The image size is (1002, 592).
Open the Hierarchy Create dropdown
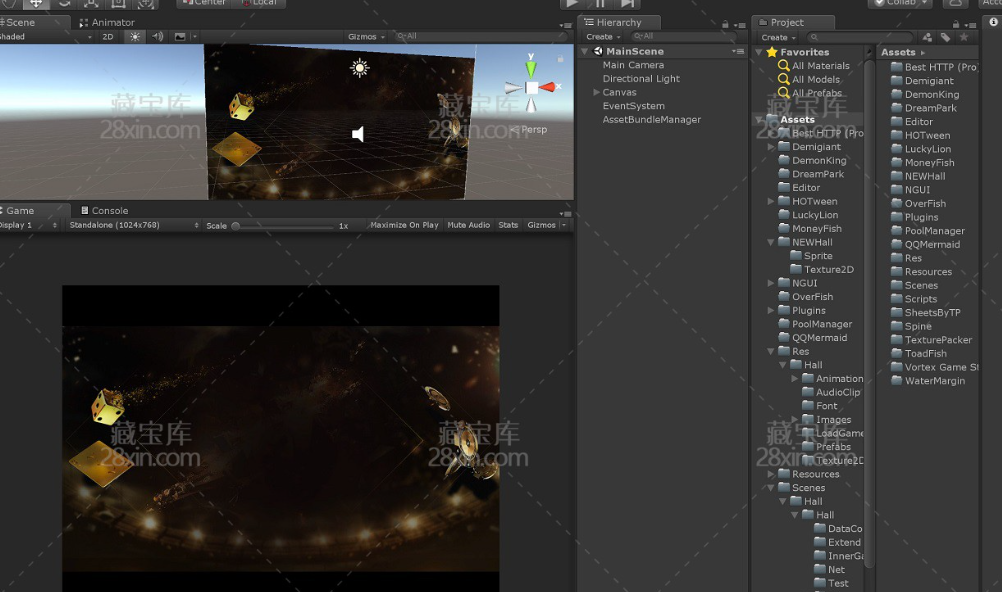pos(603,37)
